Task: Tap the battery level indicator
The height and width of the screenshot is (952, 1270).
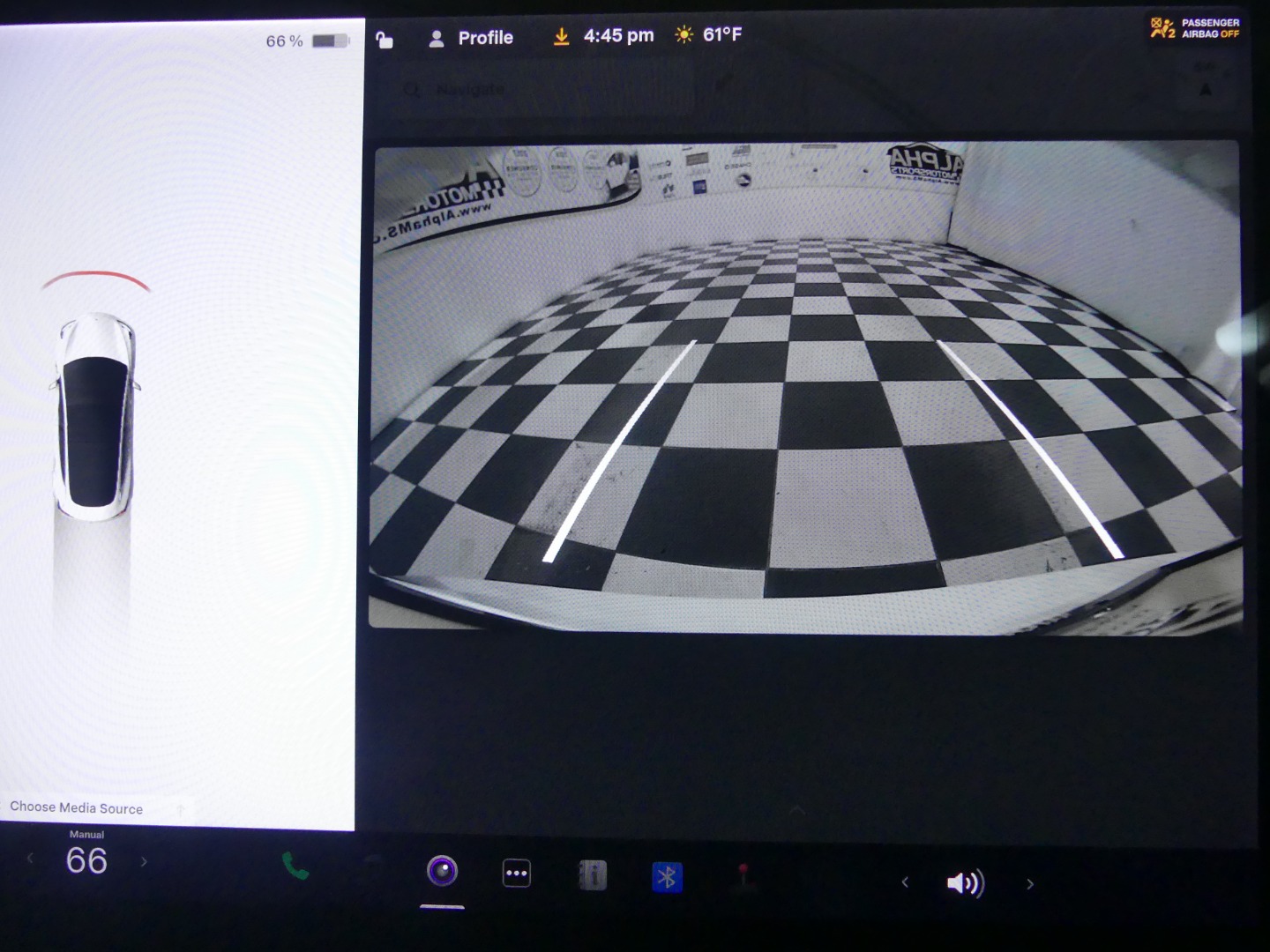Action: click(331, 41)
